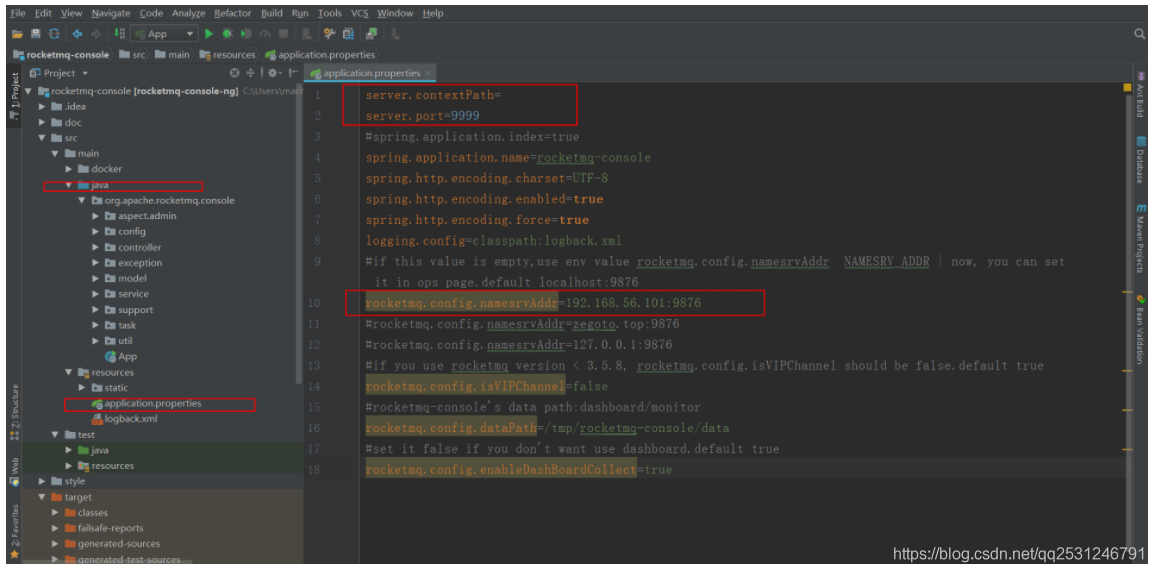Click the Synchronize refresh toolbar icon
Viewport: 1154px width, 573px height.
[x=54, y=34]
